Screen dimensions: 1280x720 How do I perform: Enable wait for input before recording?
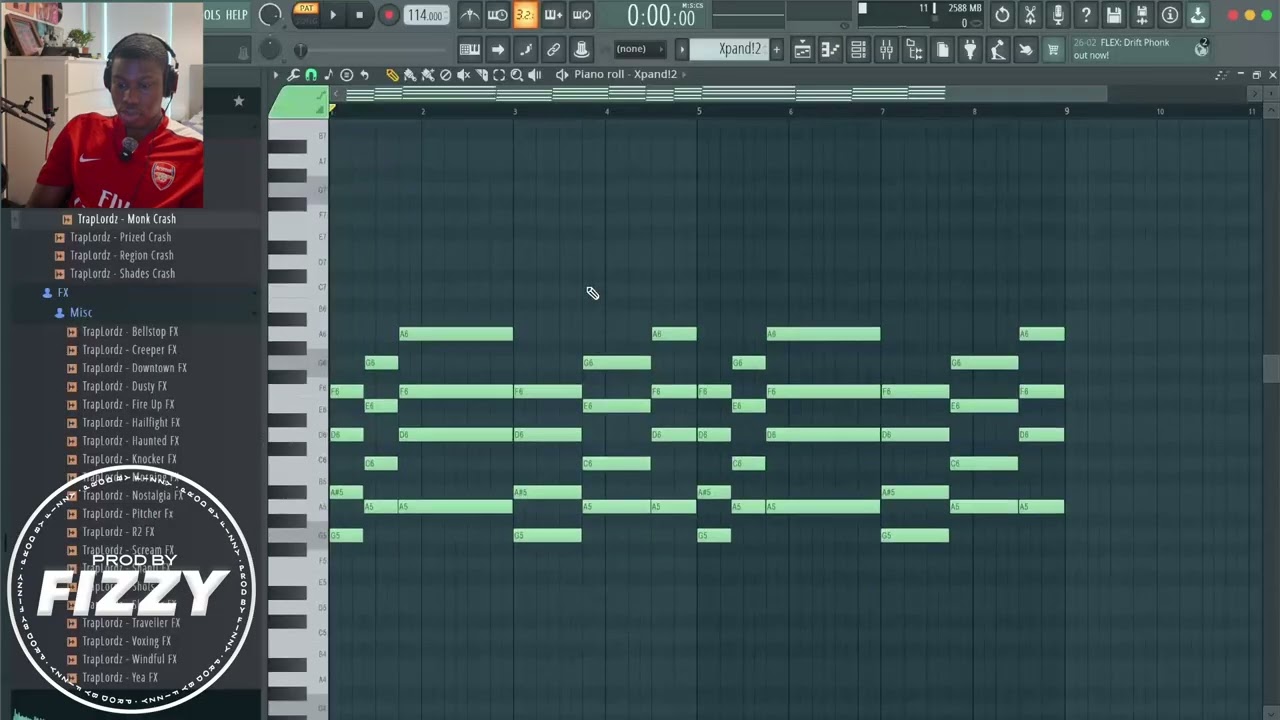(x=497, y=15)
